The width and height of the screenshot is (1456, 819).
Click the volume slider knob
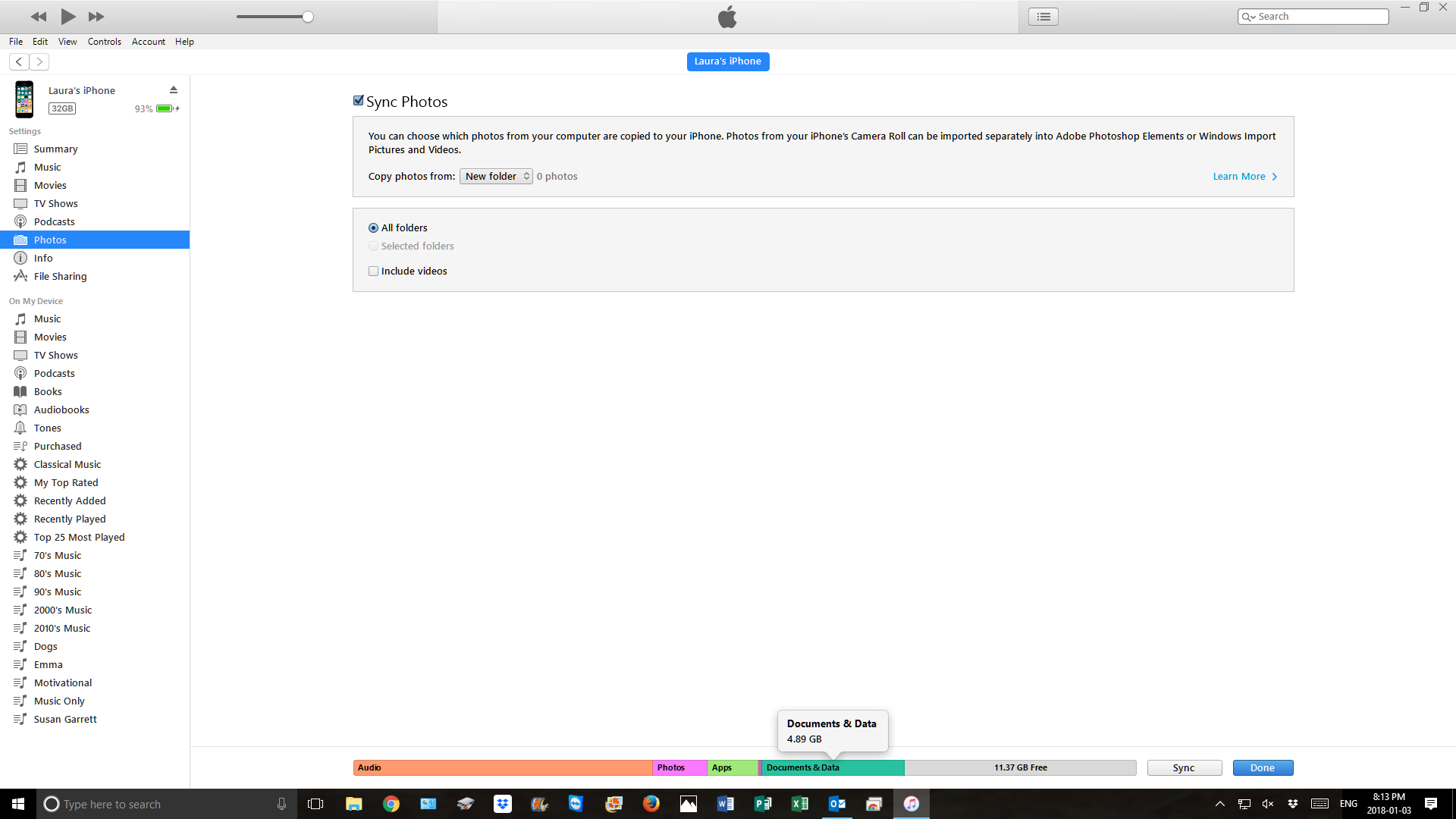click(308, 17)
